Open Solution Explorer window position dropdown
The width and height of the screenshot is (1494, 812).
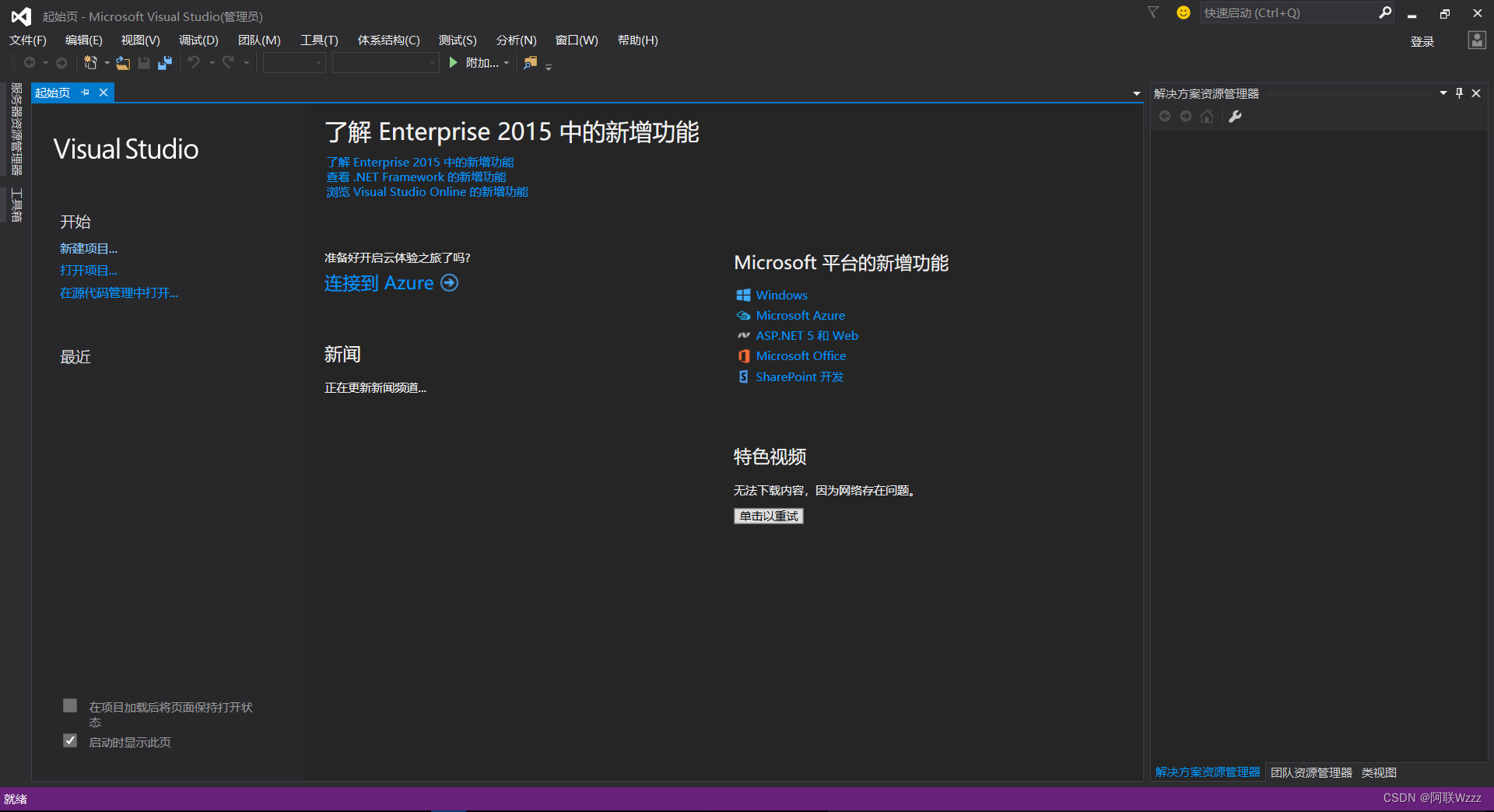point(1443,93)
